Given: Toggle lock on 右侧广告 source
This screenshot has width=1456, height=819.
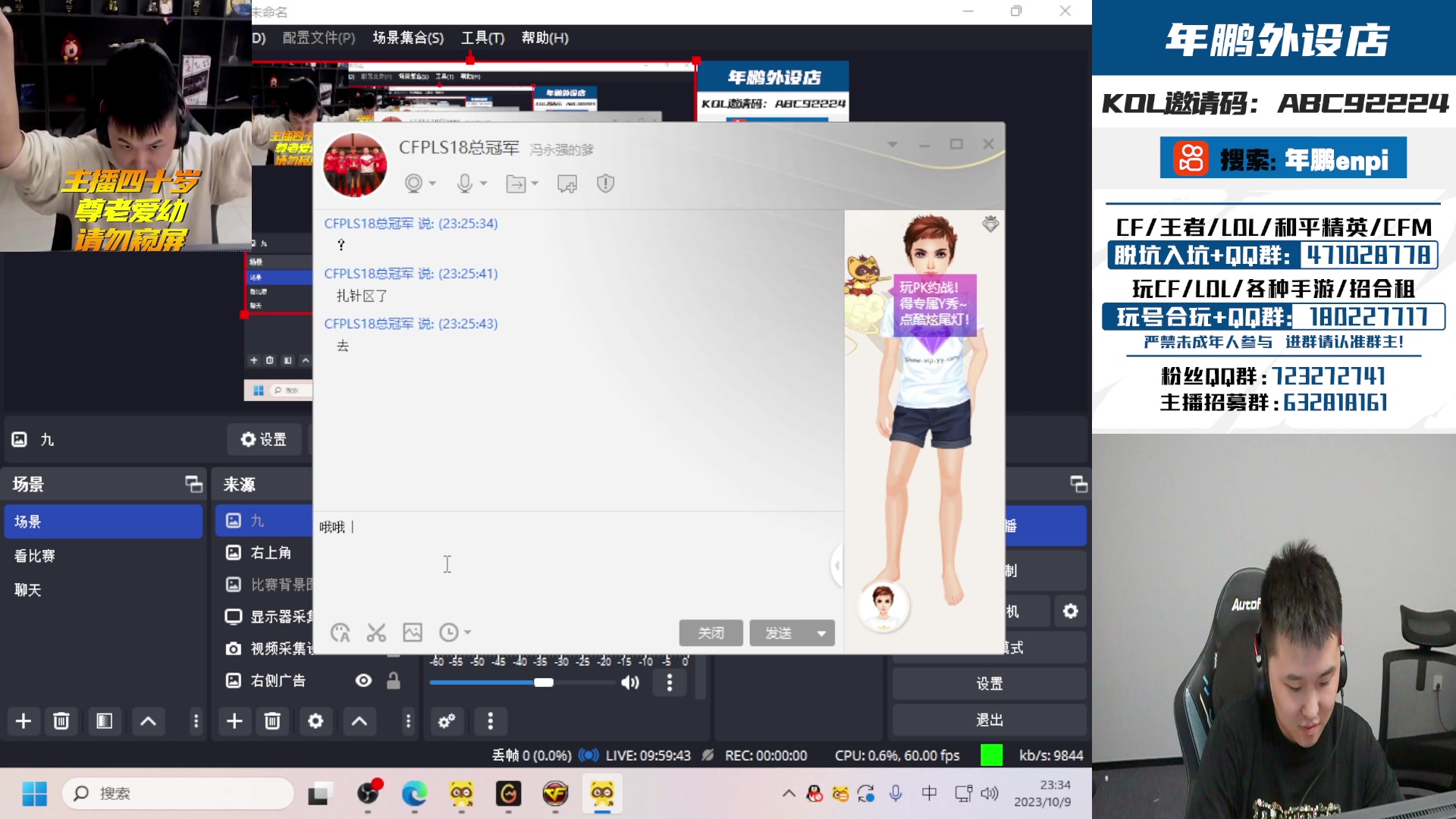Looking at the screenshot, I should pyautogui.click(x=393, y=680).
